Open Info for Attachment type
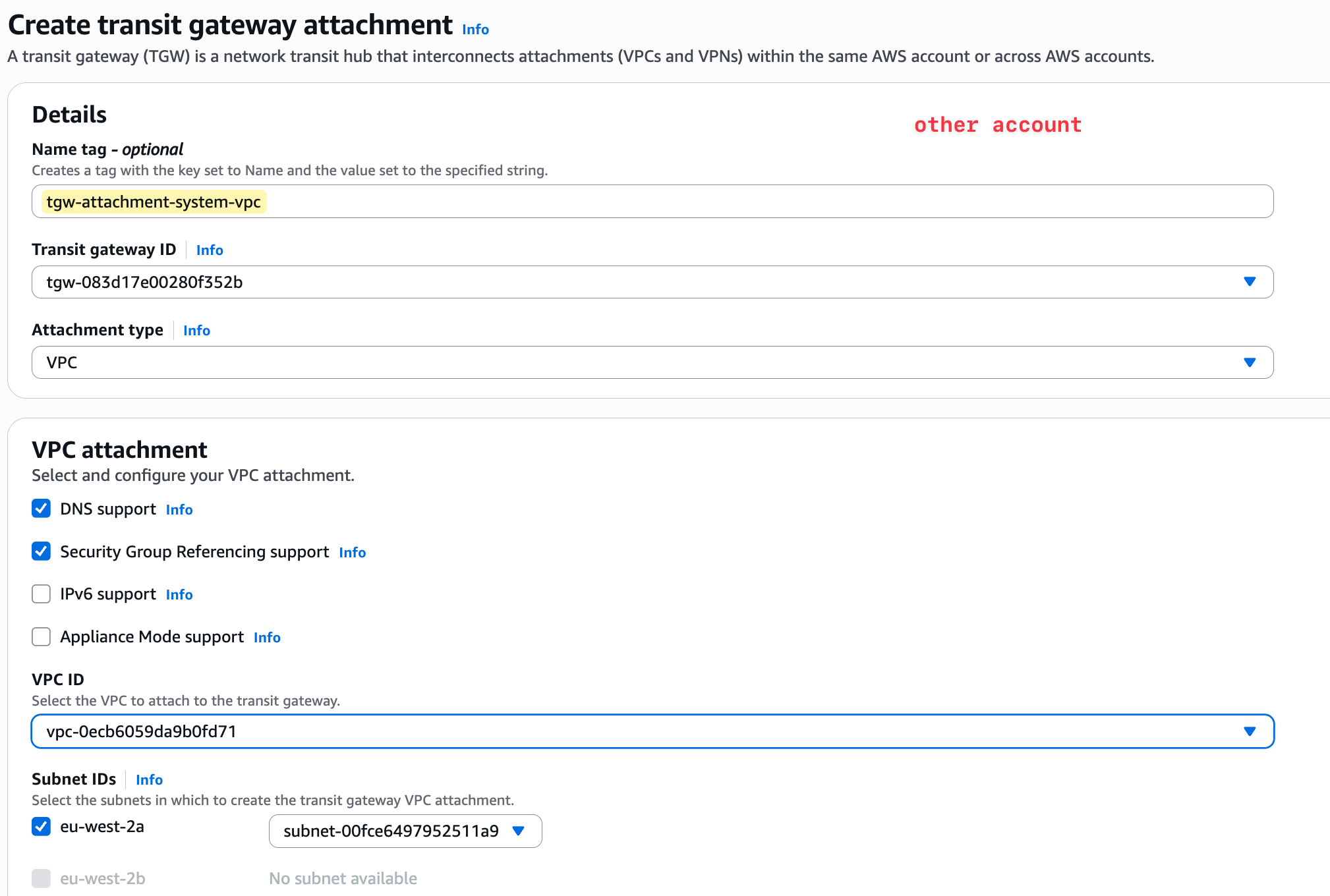Image resolution: width=1330 pixels, height=896 pixels. click(x=196, y=331)
